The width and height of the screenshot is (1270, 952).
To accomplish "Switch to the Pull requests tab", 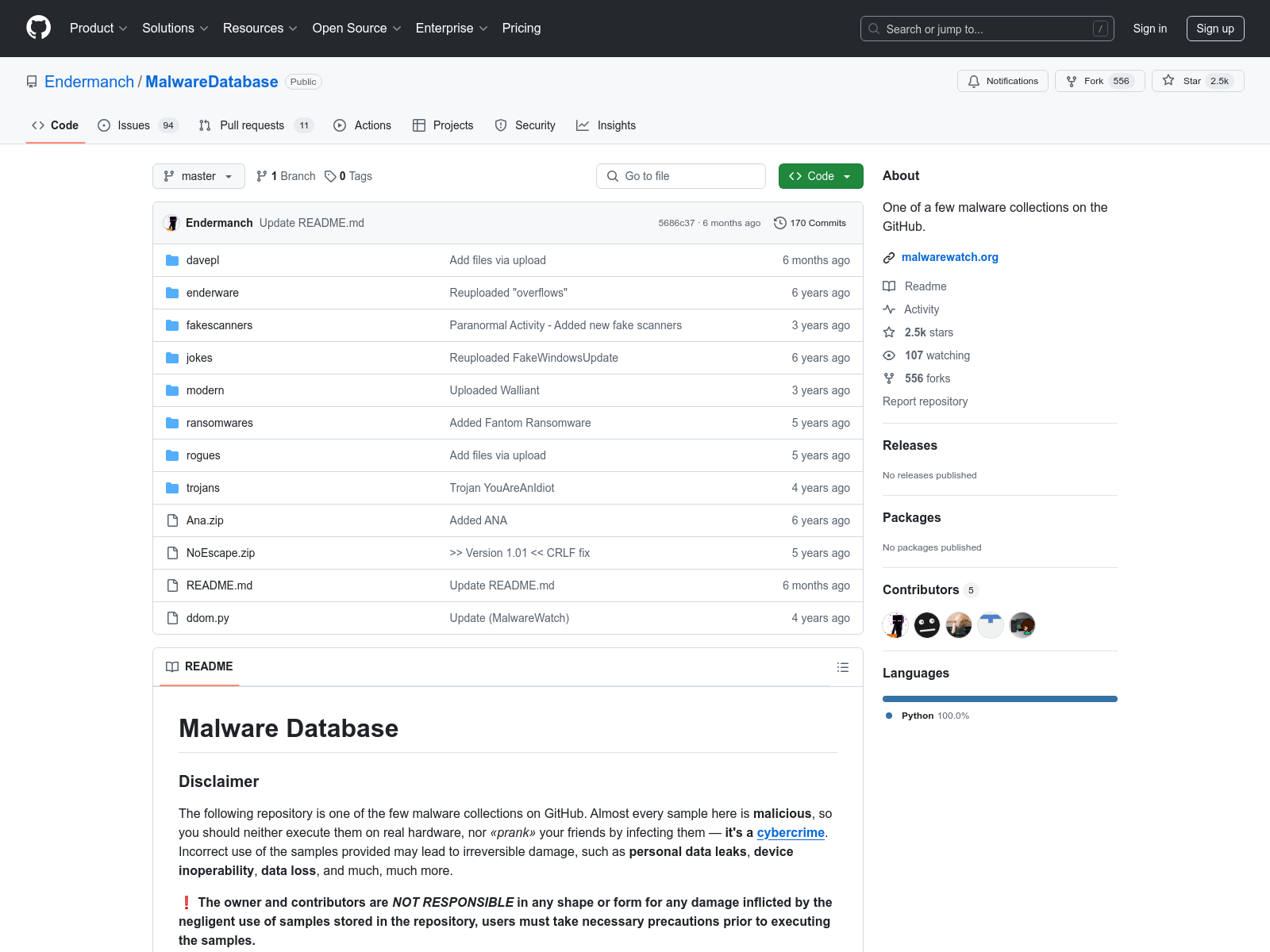I will [256, 125].
